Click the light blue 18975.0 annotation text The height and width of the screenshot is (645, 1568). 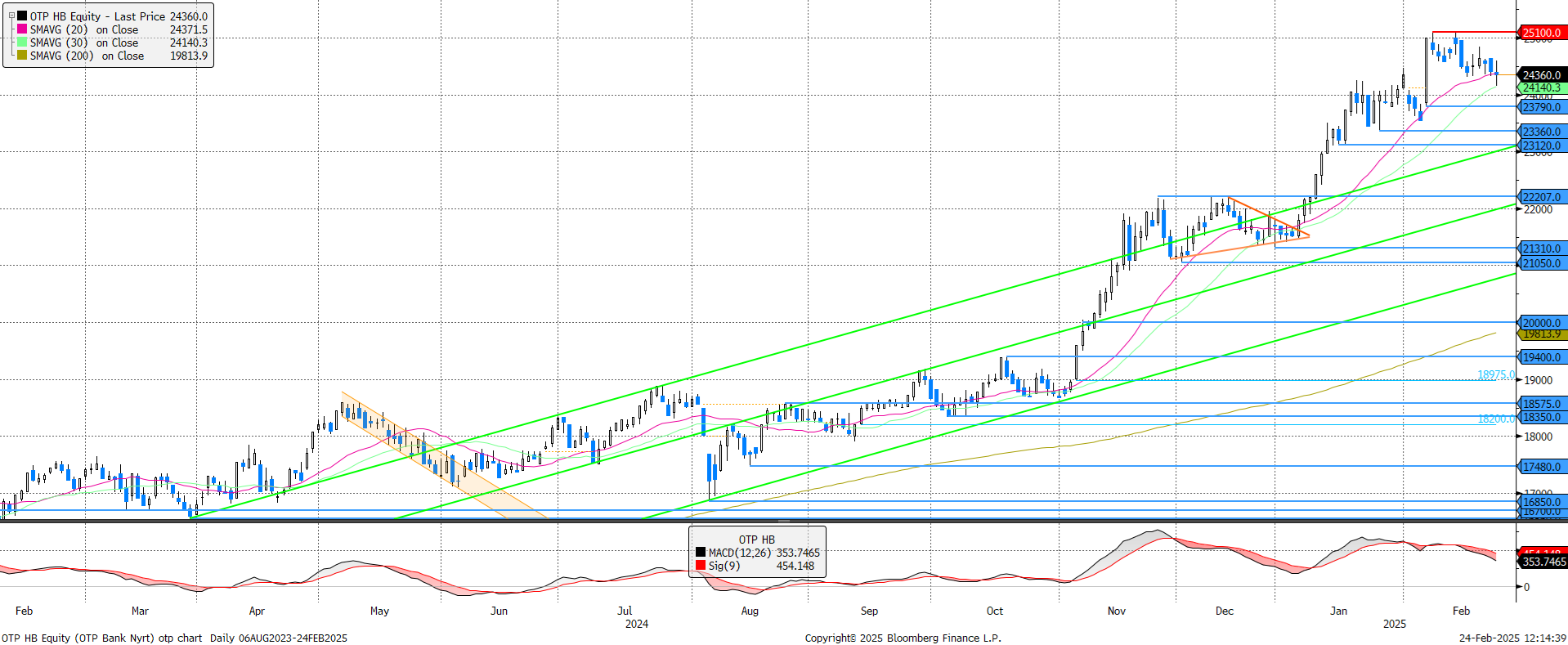point(1496,374)
